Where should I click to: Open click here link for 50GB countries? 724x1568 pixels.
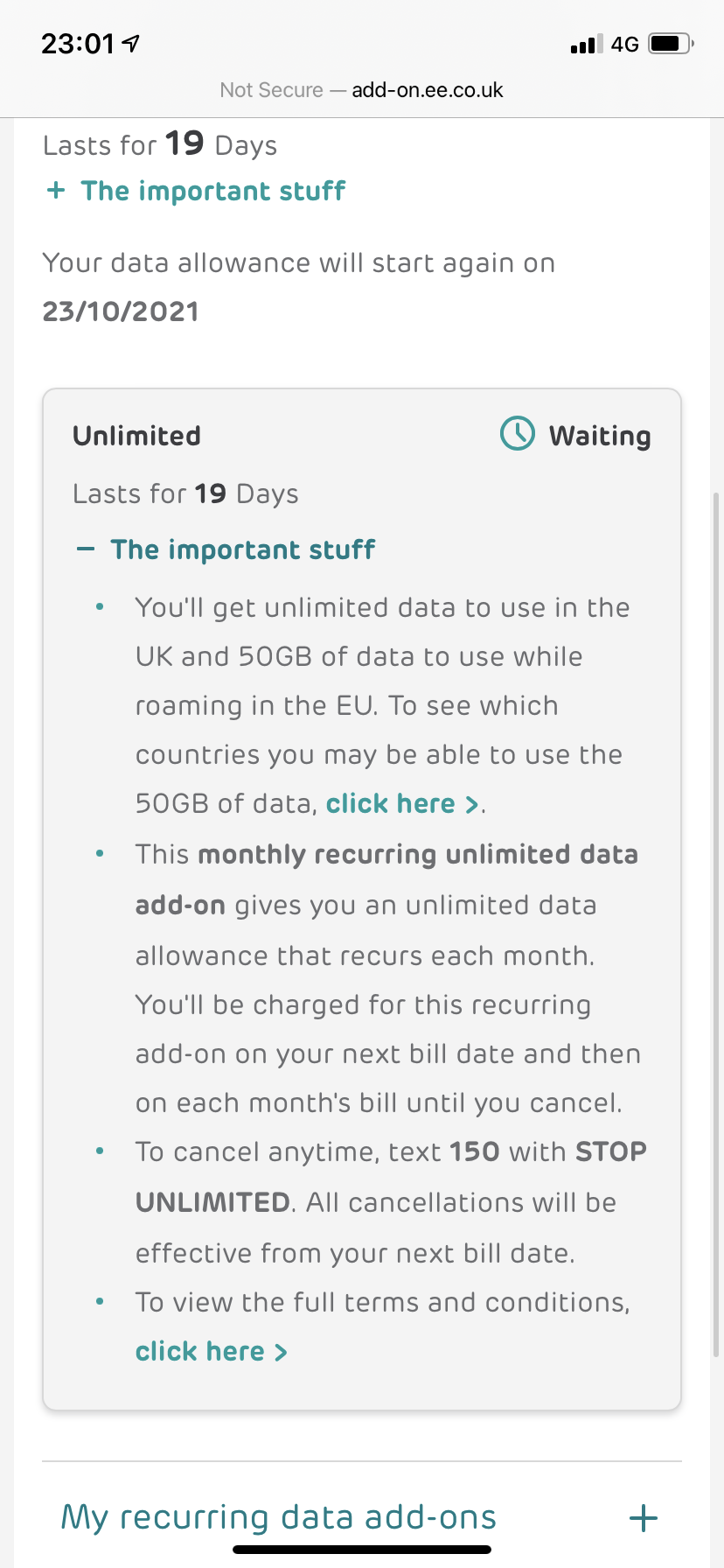pos(402,803)
